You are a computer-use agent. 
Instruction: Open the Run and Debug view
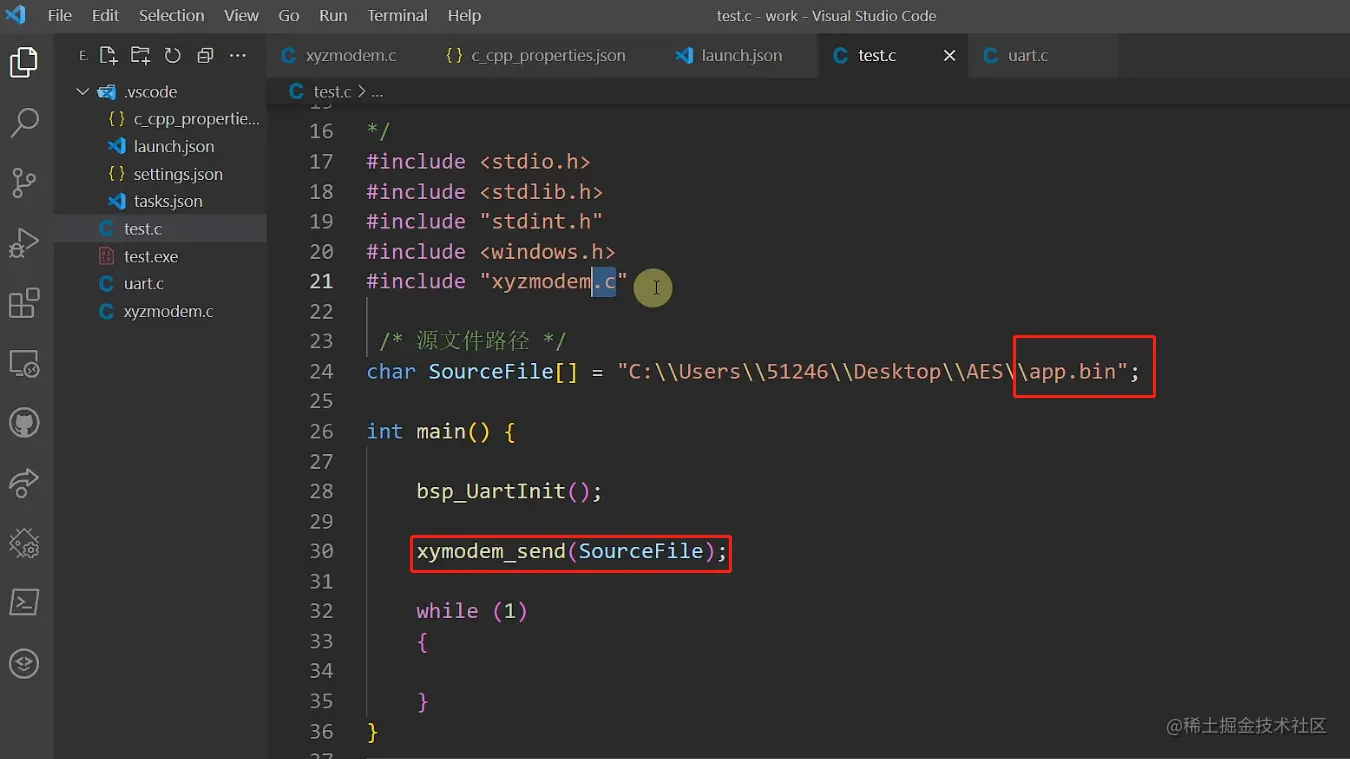24,243
